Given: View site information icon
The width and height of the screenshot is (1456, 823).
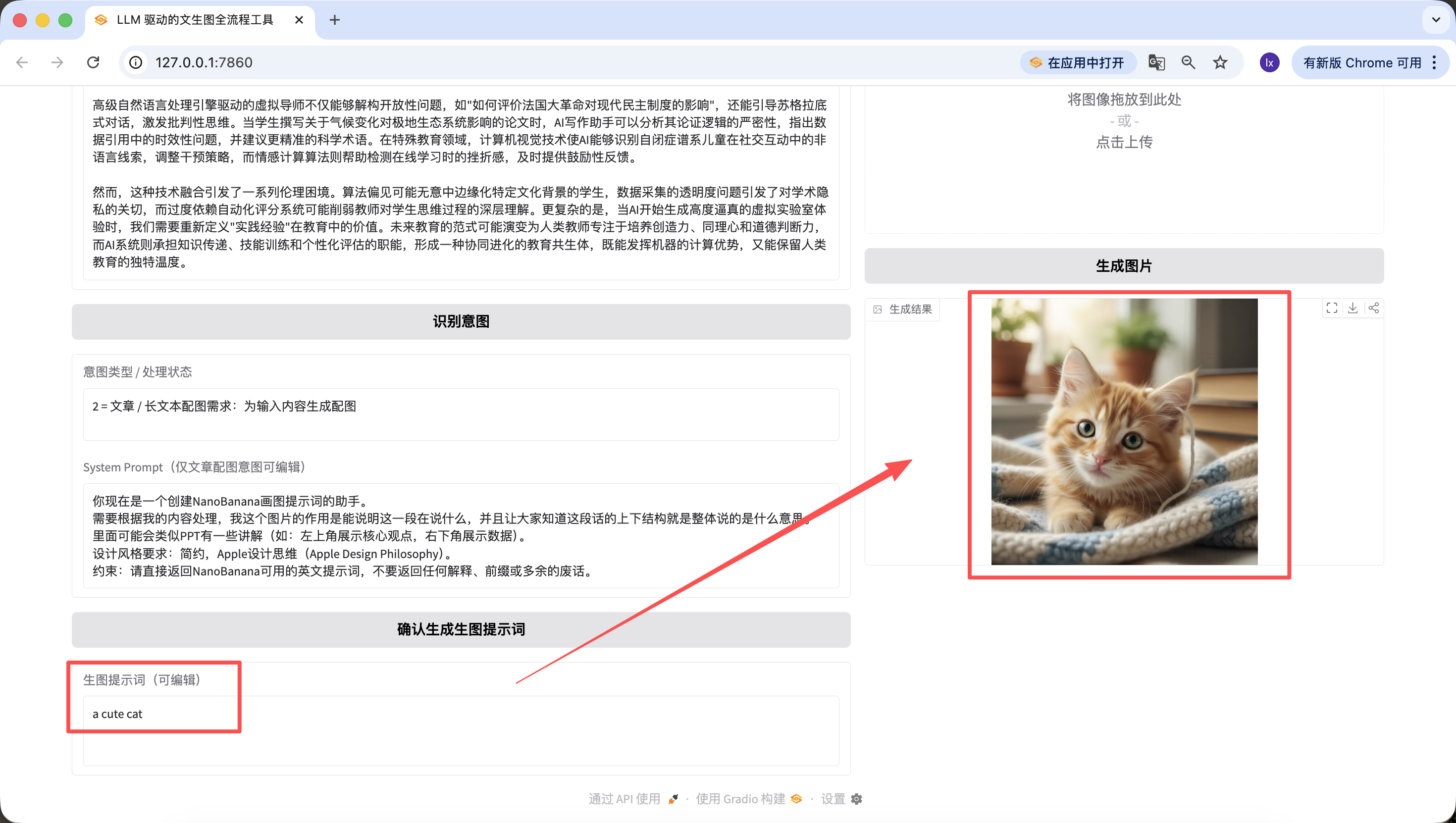Looking at the screenshot, I should pyautogui.click(x=136, y=63).
